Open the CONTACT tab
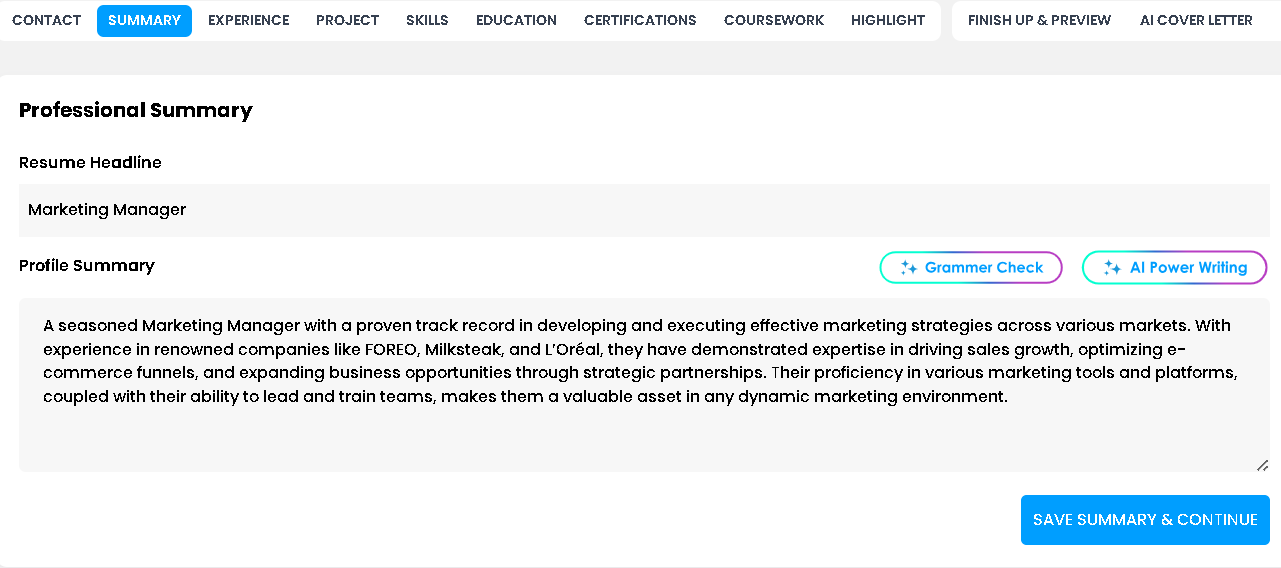 pos(47,20)
